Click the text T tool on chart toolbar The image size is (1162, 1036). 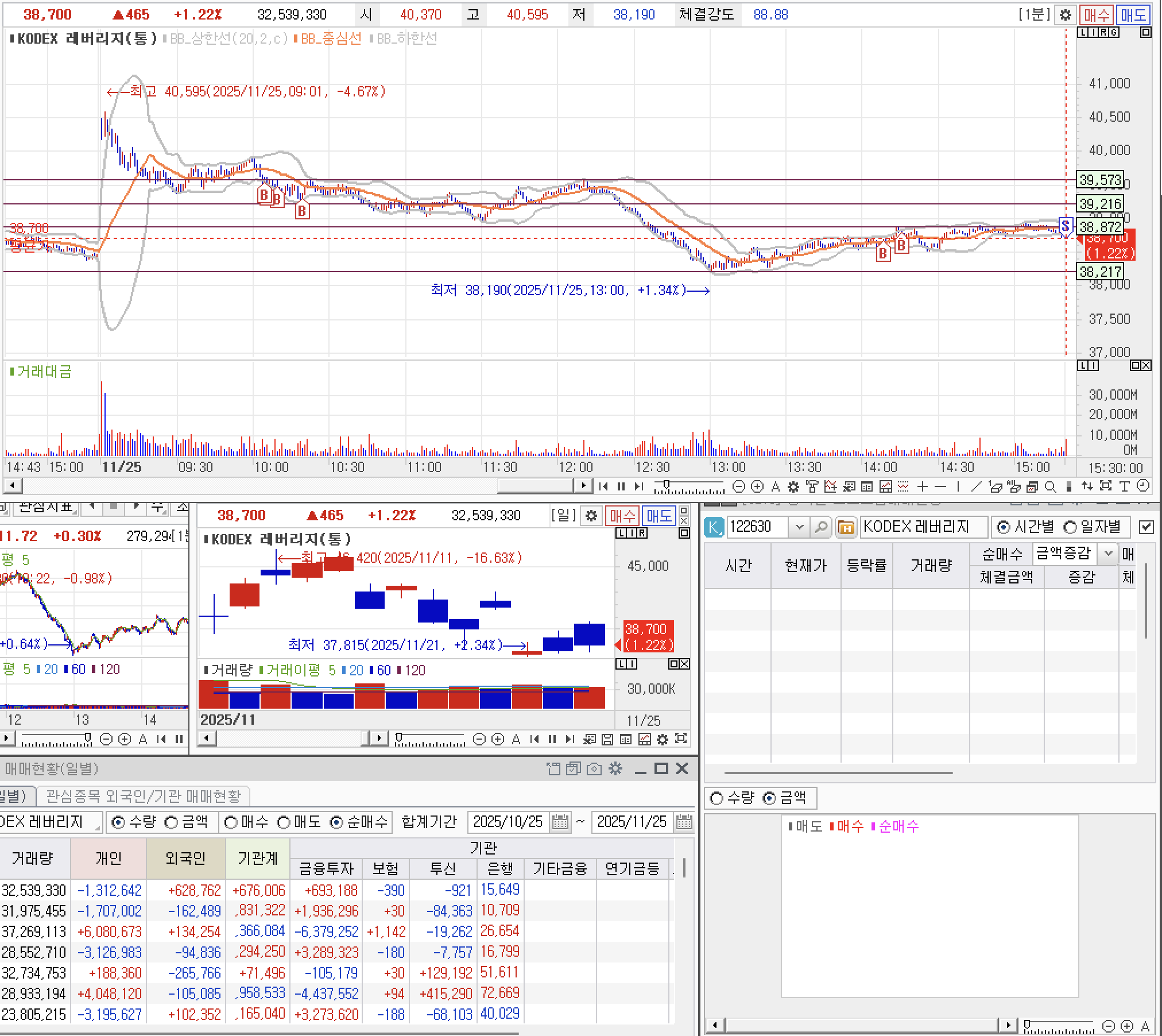tap(1124, 487)
